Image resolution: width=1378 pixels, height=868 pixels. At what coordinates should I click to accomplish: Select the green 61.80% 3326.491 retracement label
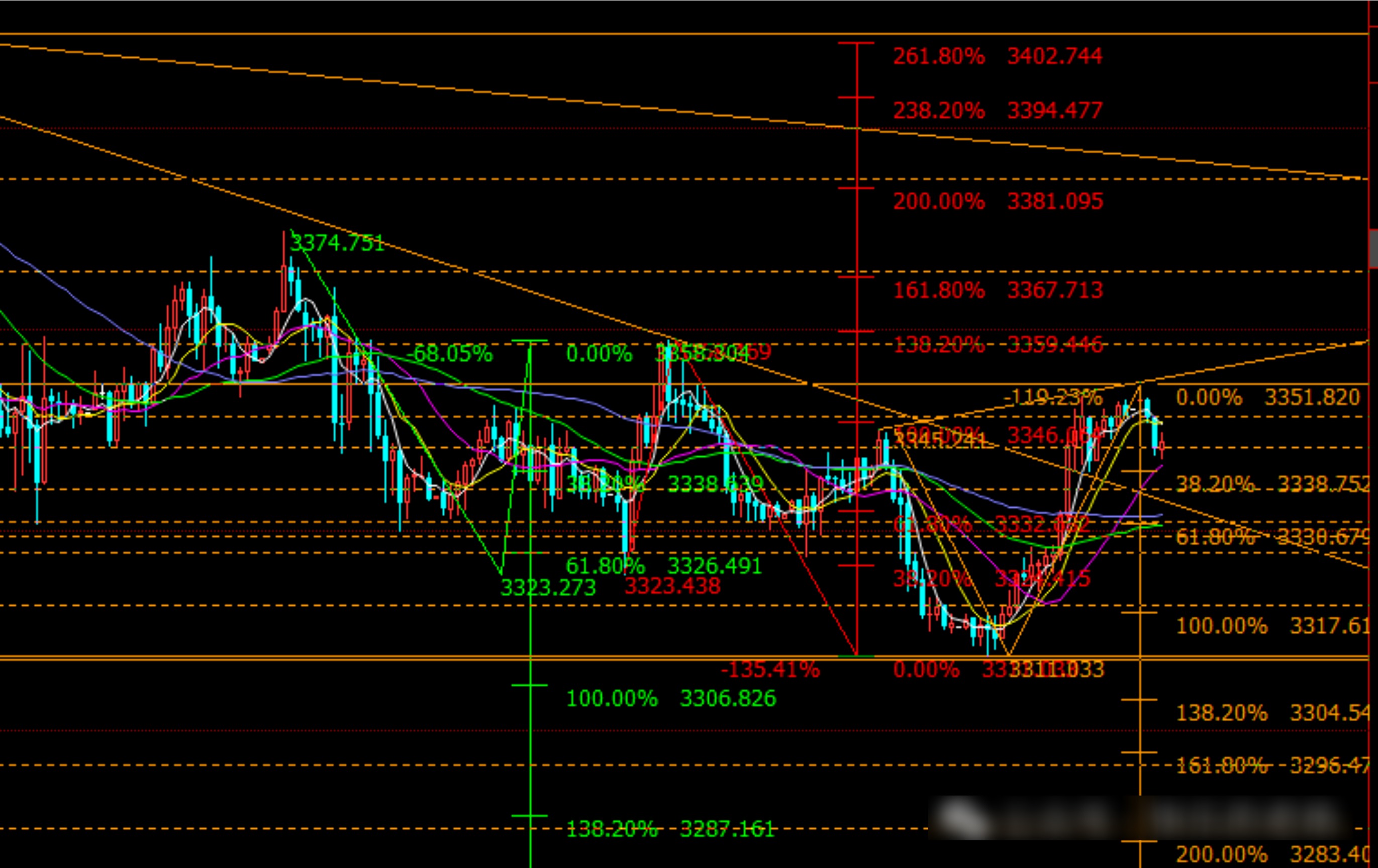(663, 566)
